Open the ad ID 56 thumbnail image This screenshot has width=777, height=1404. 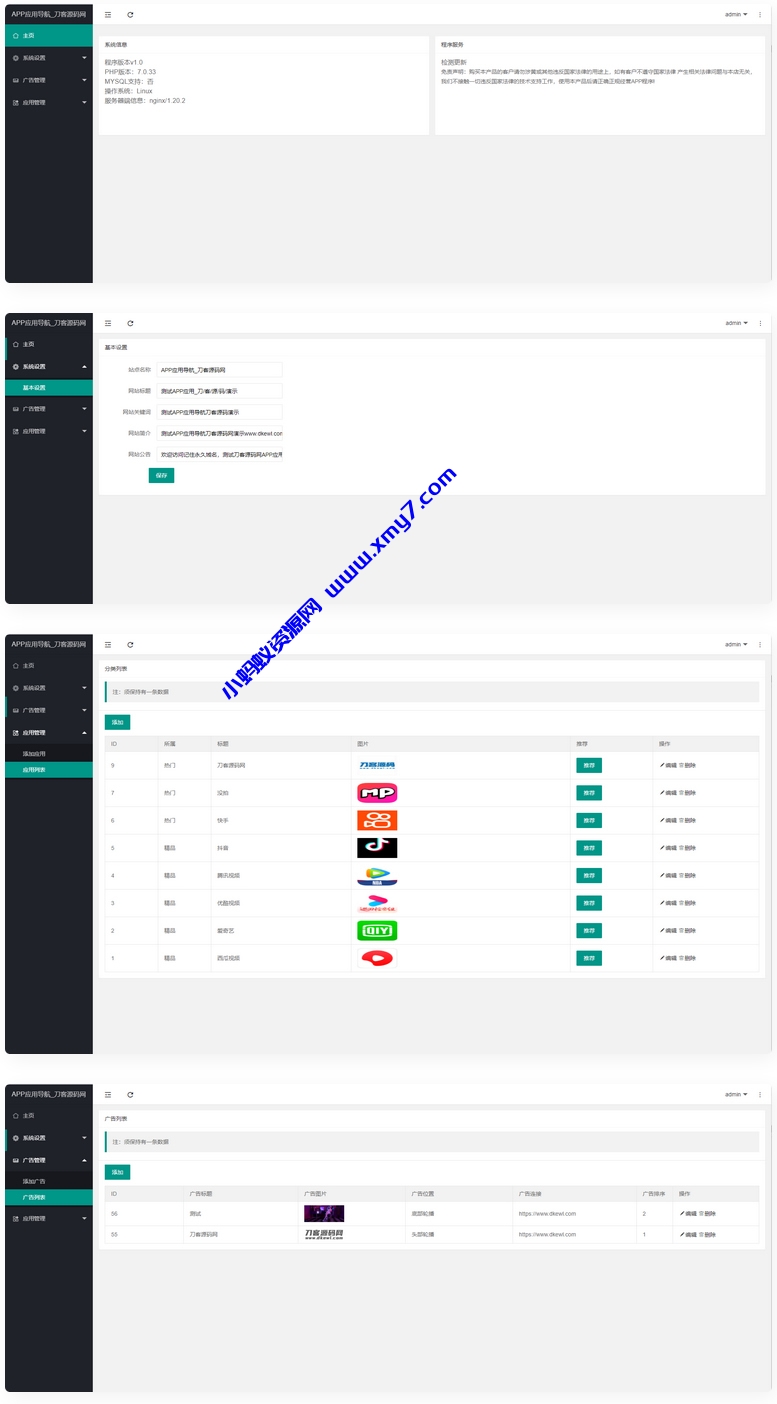pyautogui.click(x=324, y=1214)
